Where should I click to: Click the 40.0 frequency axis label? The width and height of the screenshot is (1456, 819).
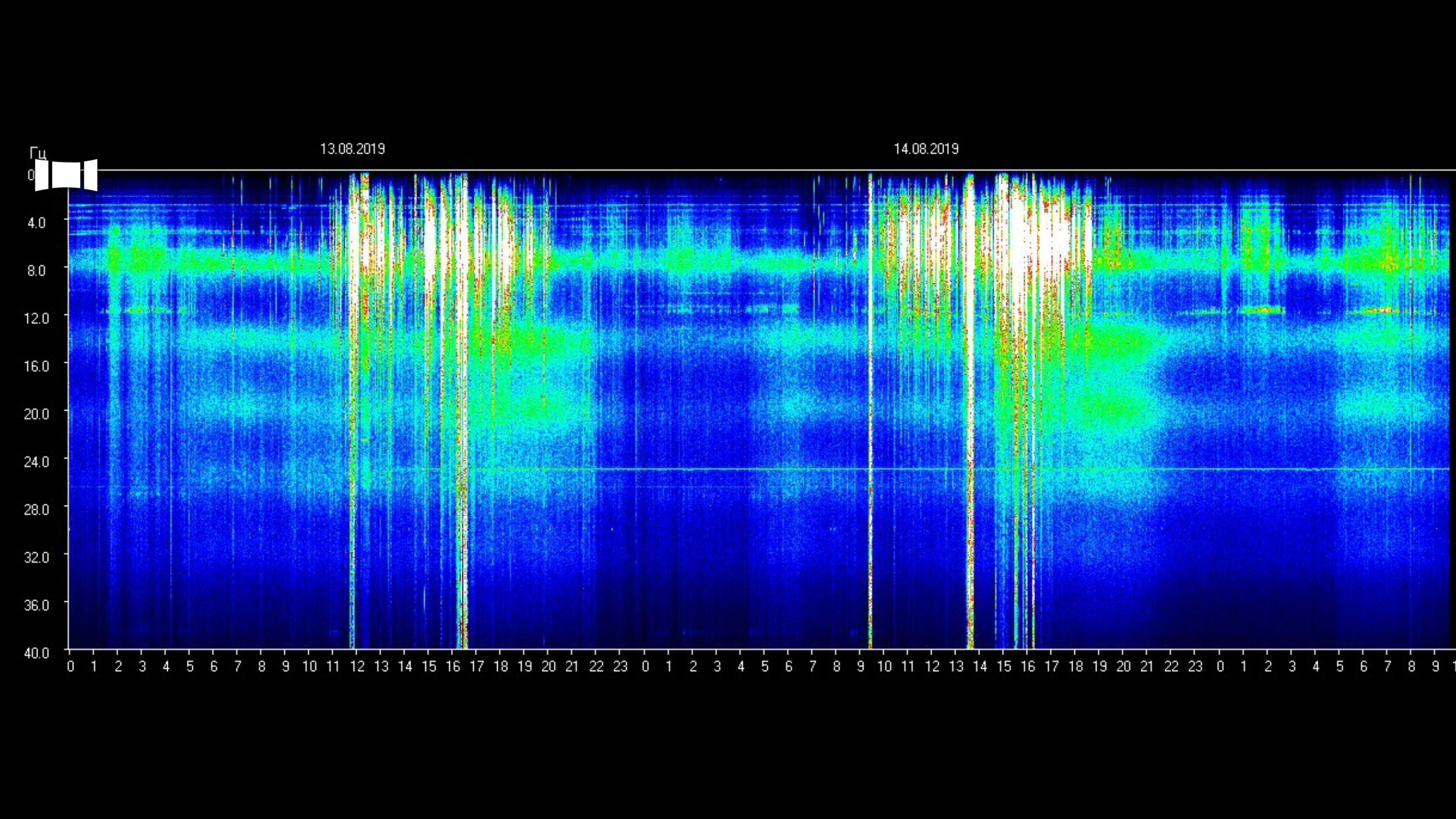pos(36,653)
